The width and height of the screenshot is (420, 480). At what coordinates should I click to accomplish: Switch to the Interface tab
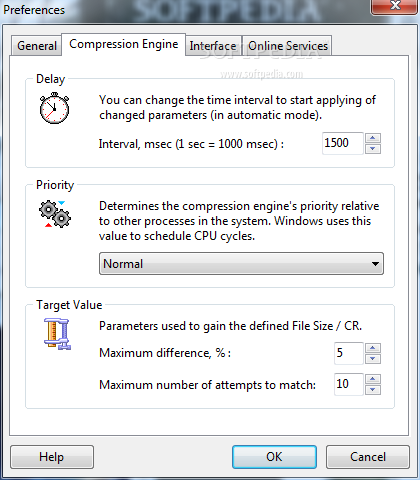(213, 46)
